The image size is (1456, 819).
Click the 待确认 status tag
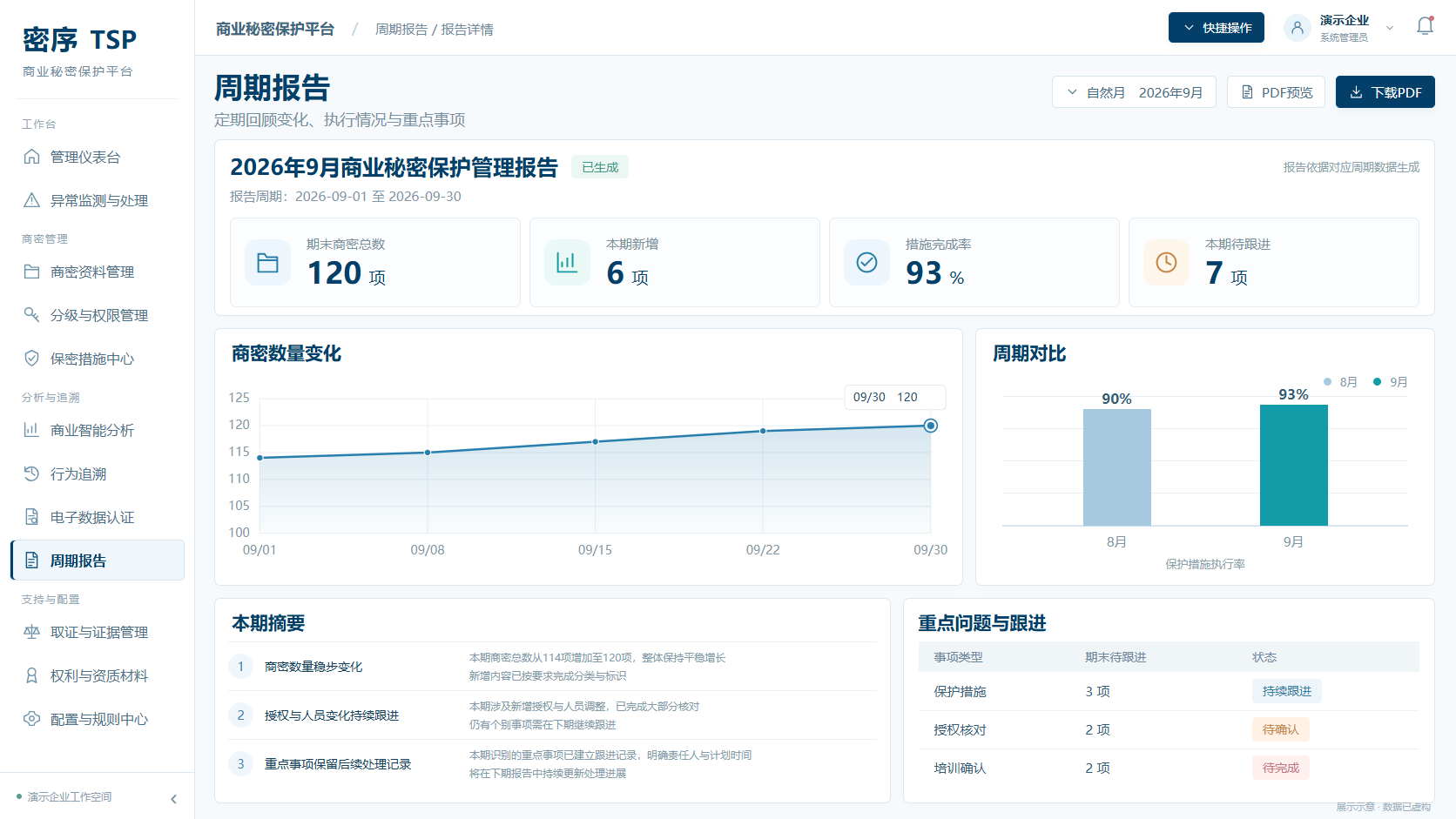point(1281,729)
